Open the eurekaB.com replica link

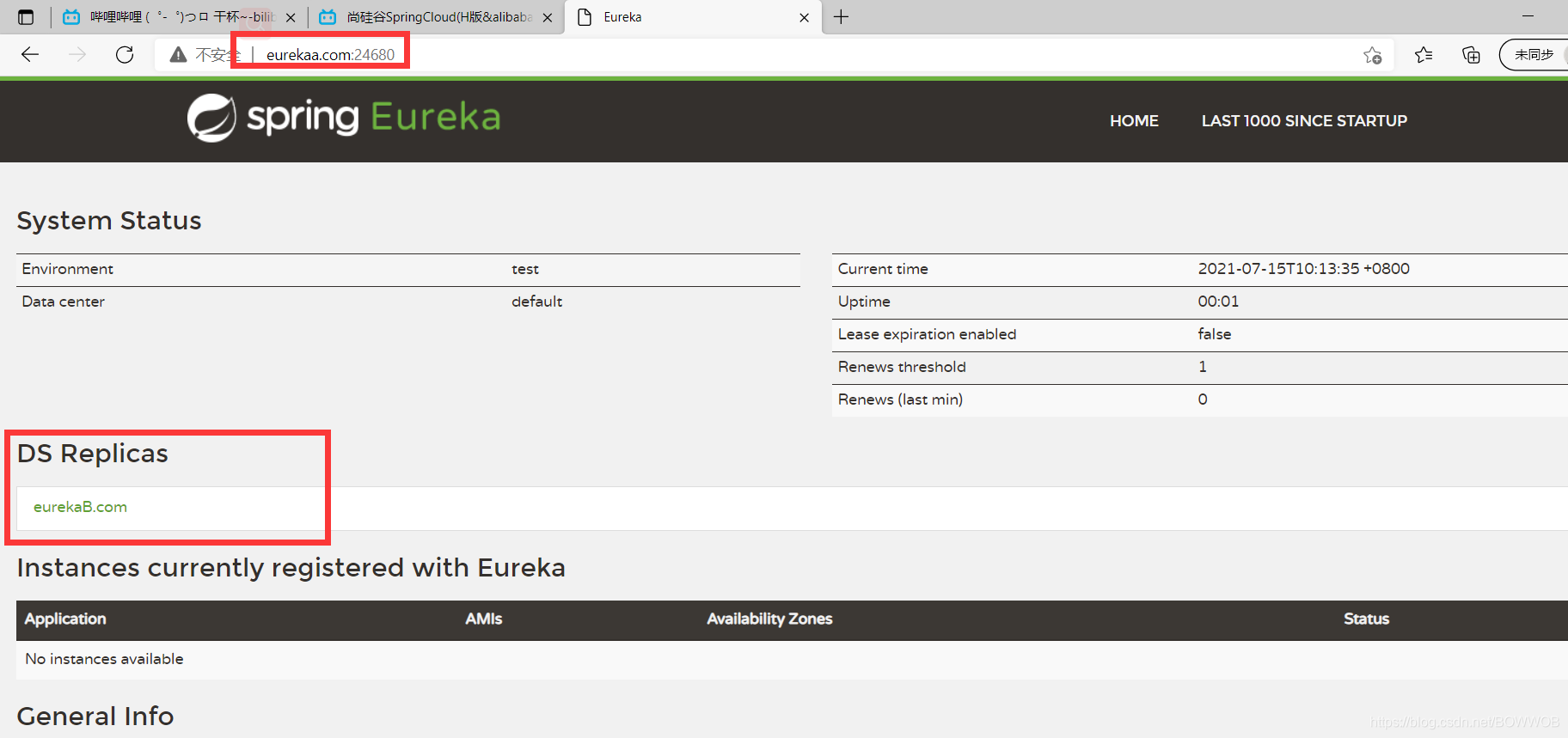pos(80,507)
